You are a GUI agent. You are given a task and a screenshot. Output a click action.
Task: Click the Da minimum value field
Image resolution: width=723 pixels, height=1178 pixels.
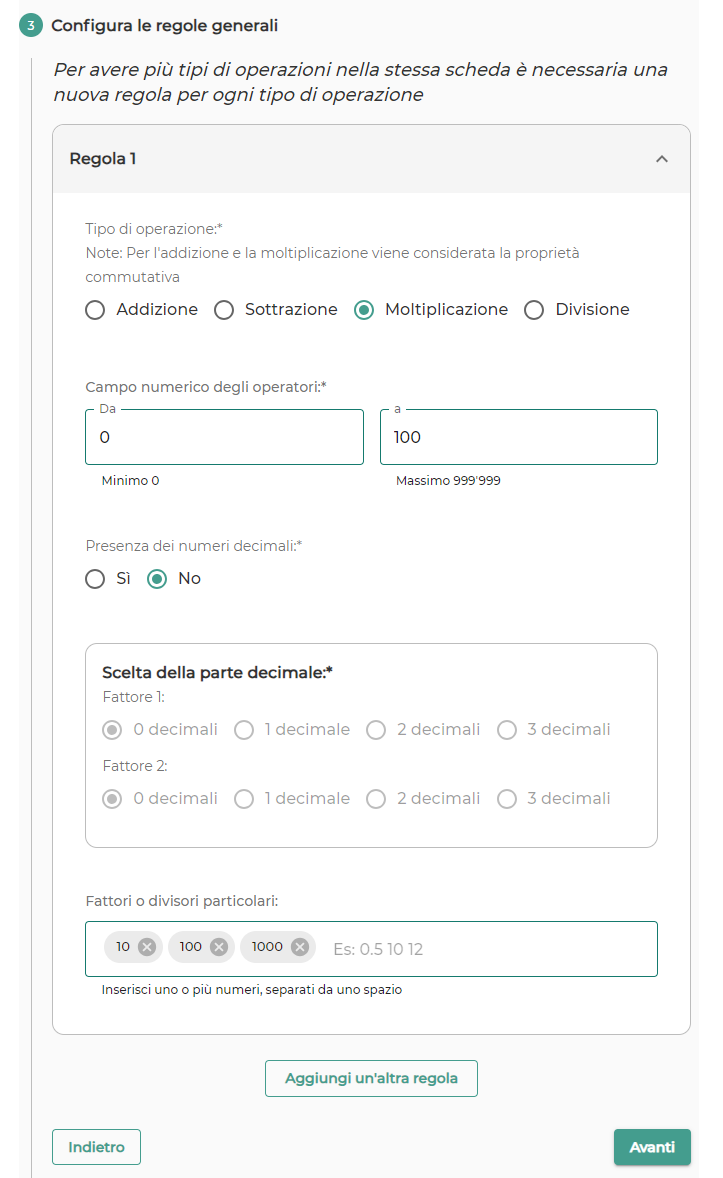click(x=225, y=436)
